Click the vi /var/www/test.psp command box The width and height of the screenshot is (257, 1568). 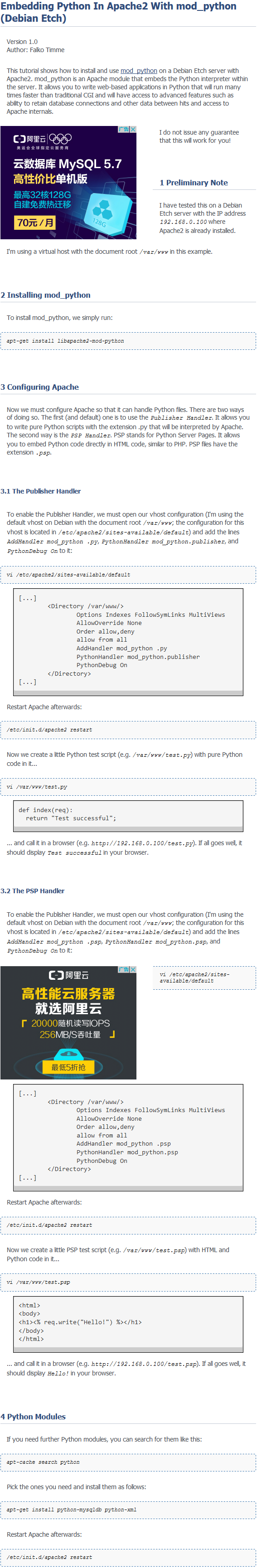tap(128, 1282)
